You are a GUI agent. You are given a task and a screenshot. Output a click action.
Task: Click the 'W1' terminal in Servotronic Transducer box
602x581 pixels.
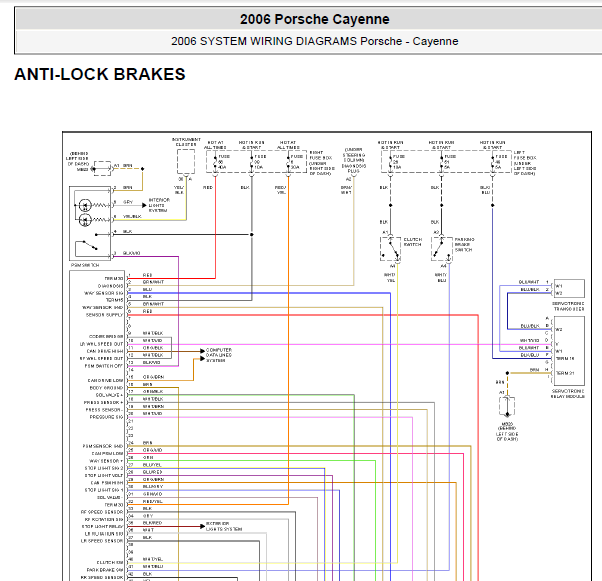[x=559, y=286]
